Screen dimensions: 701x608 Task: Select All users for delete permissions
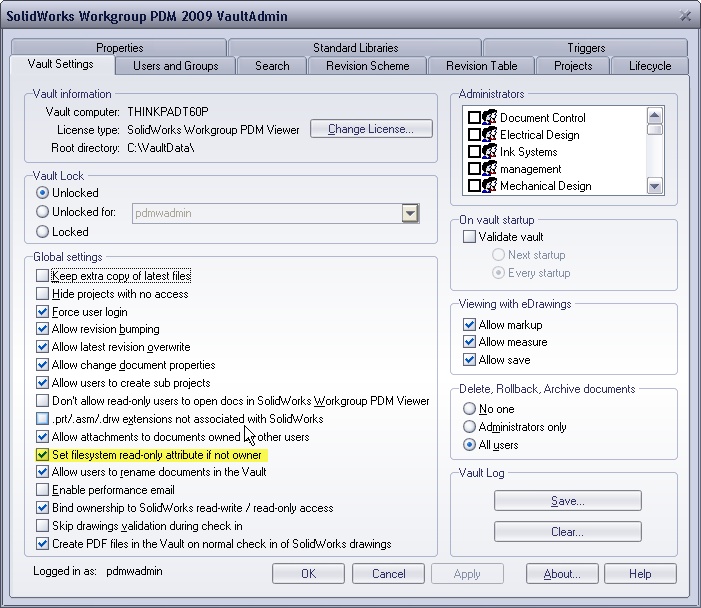click(469, 445)
